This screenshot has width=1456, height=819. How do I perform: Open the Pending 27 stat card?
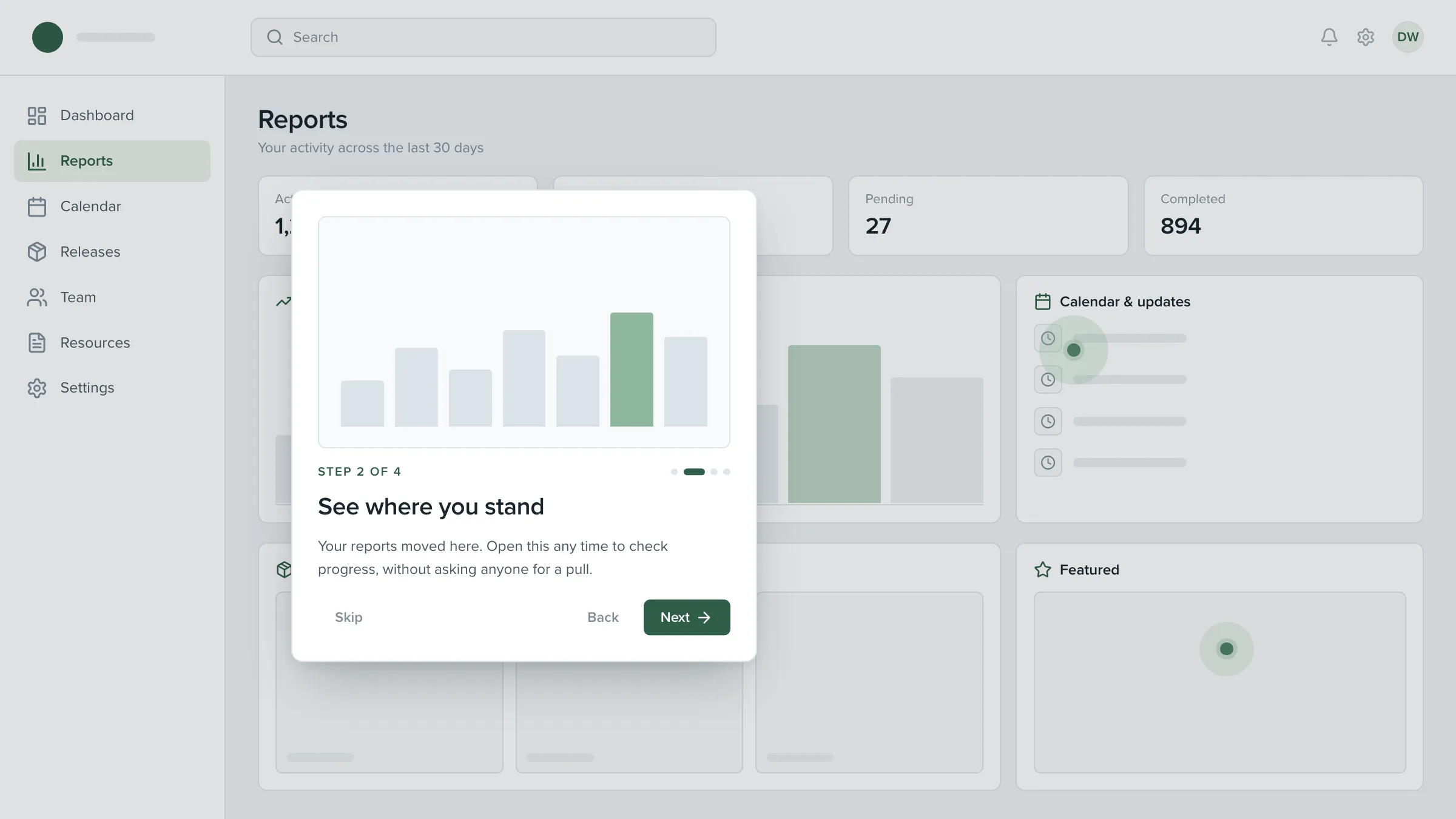point(988,215)
